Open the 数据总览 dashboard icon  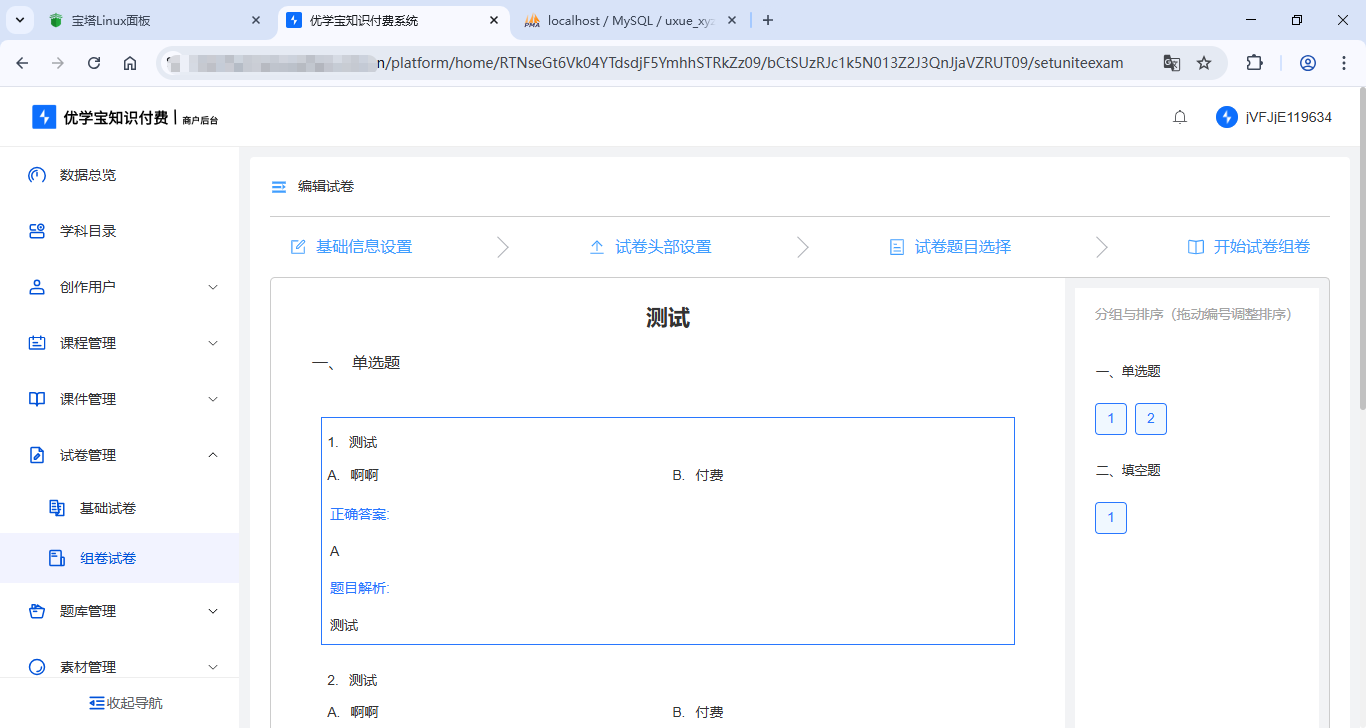click(36, 175)
